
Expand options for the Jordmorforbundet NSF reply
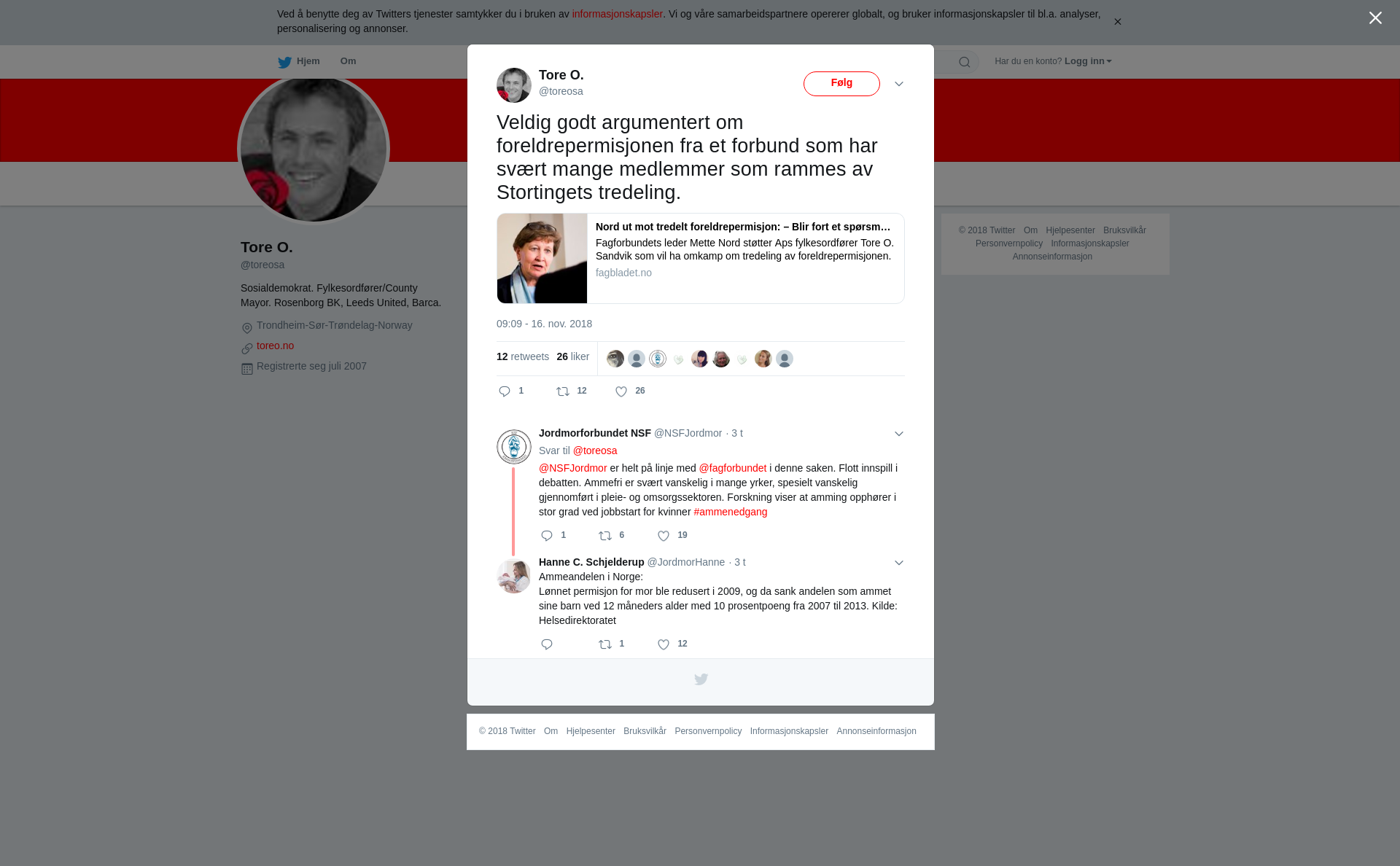(x=899, y=434)
